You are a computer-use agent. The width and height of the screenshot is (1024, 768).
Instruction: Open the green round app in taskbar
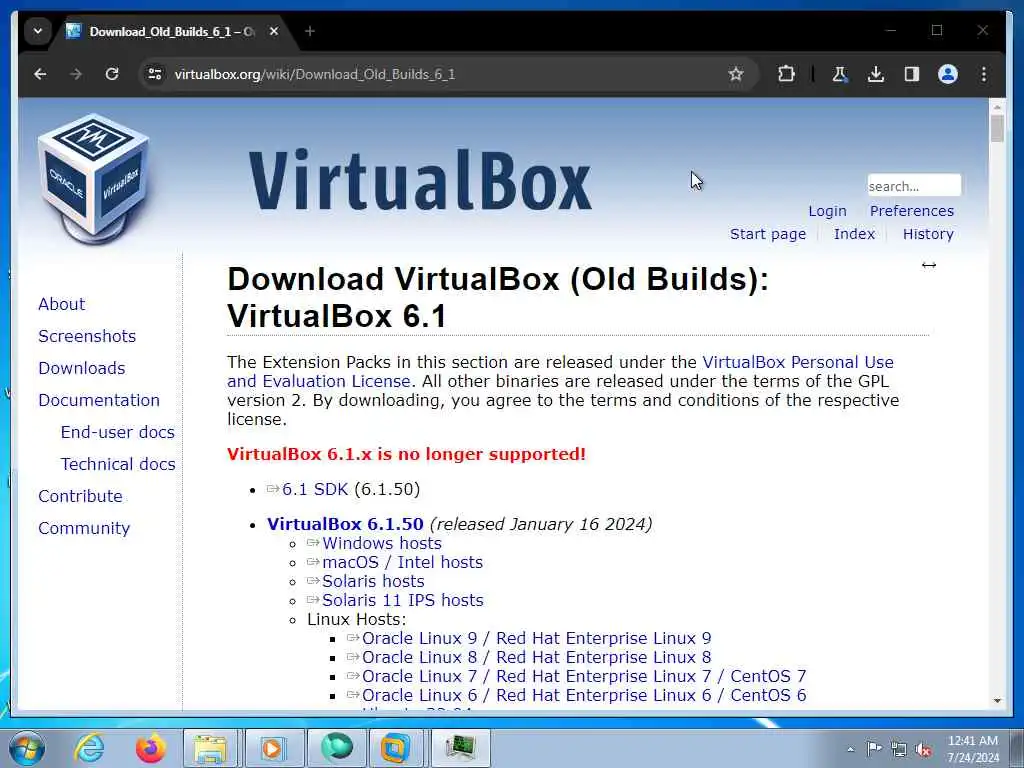[x=337, y=748]
